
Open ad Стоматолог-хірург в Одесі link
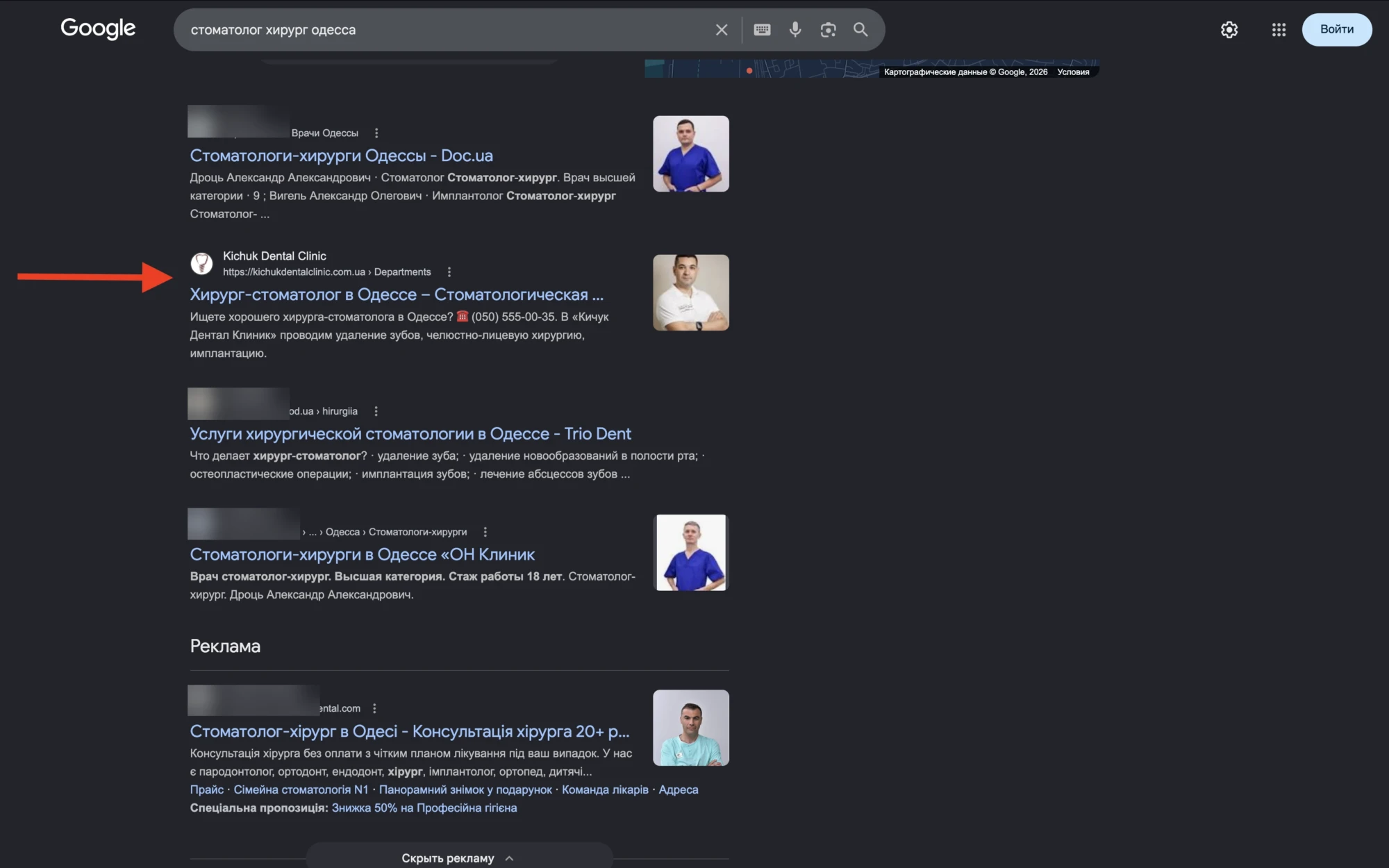pos(410,731)
